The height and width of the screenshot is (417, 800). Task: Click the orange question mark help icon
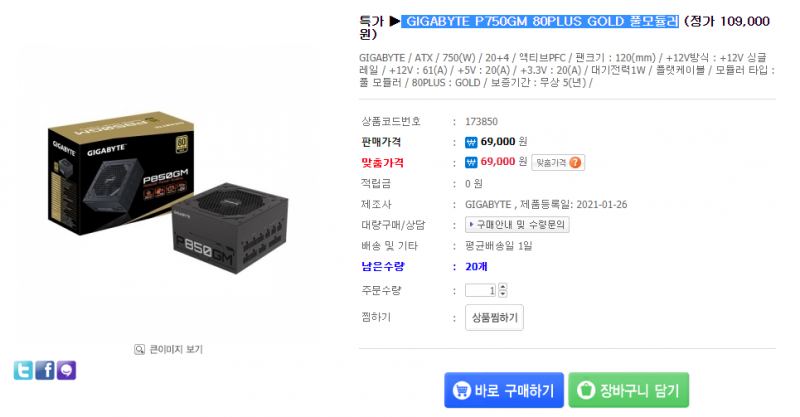(x=575, y=162)
